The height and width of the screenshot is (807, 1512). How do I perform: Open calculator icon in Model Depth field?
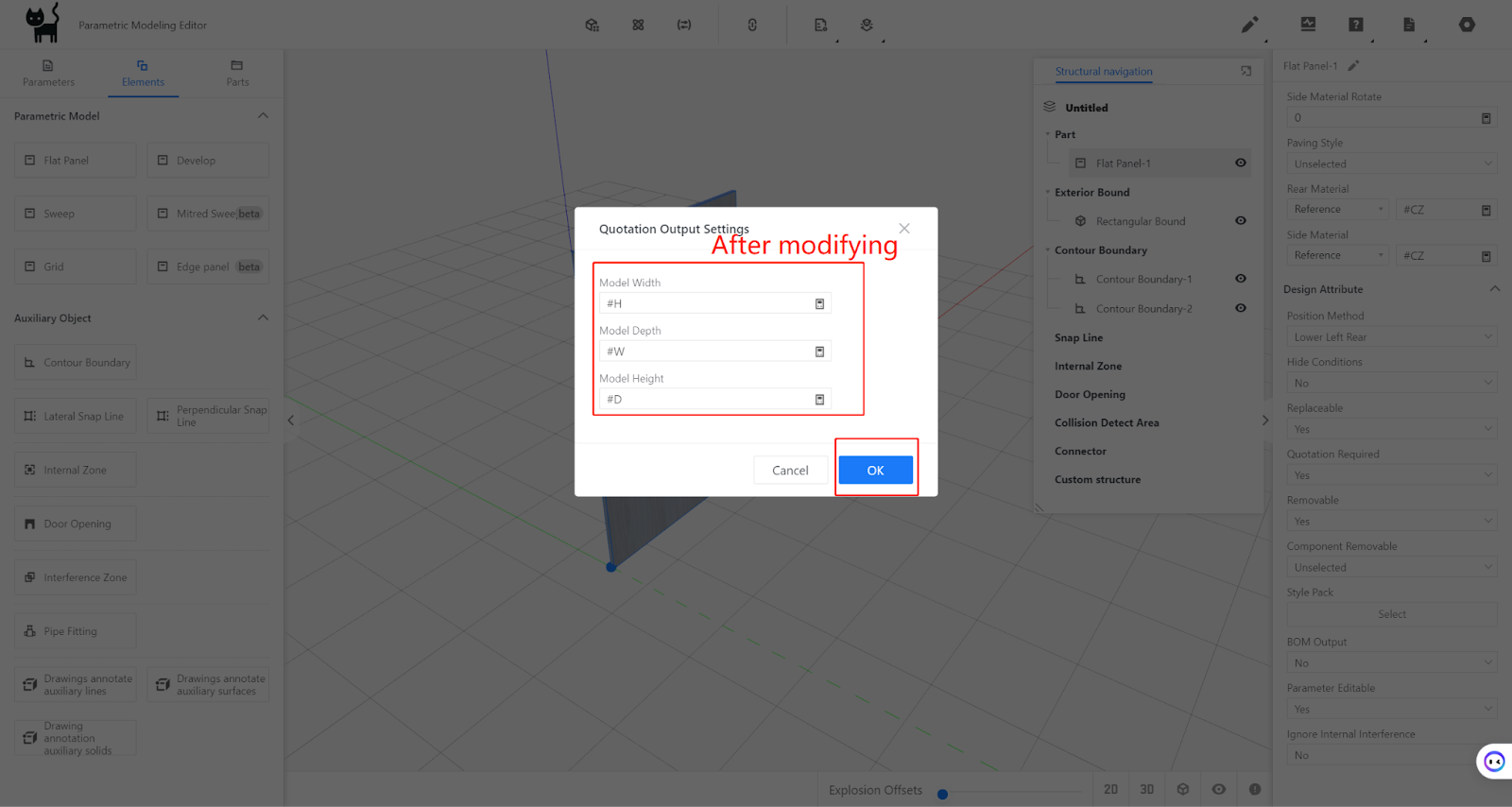(x=819, y=352)
